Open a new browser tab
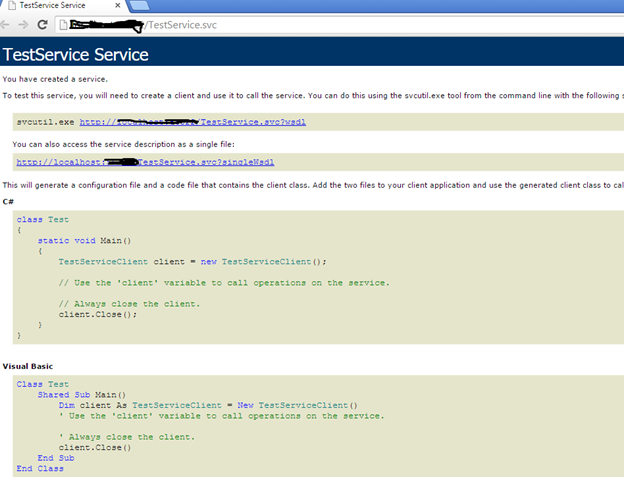 click(139, 6)
